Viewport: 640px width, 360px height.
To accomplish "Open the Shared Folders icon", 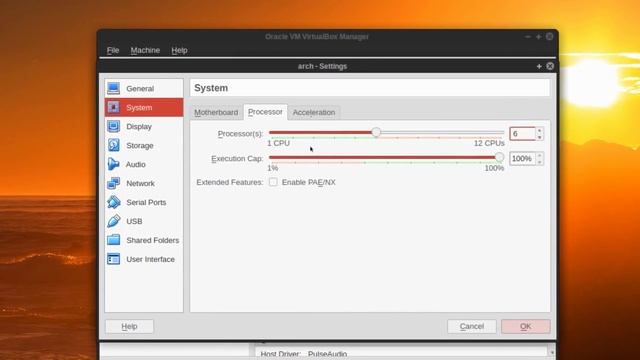I will click(113, 240).
